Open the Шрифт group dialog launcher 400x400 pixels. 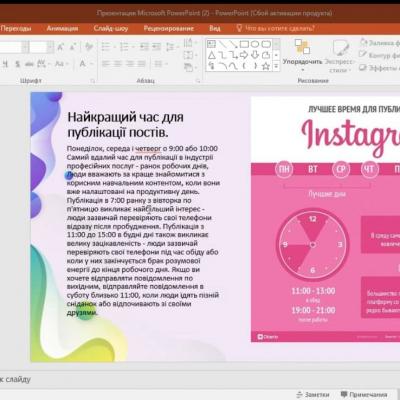92,81
